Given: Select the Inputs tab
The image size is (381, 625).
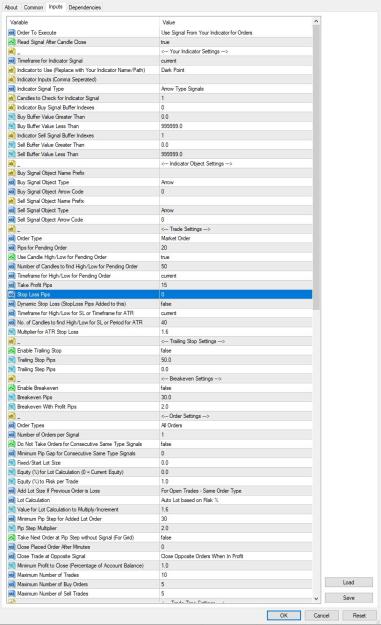Looking at the screenshot, I should tap(55, 6).
